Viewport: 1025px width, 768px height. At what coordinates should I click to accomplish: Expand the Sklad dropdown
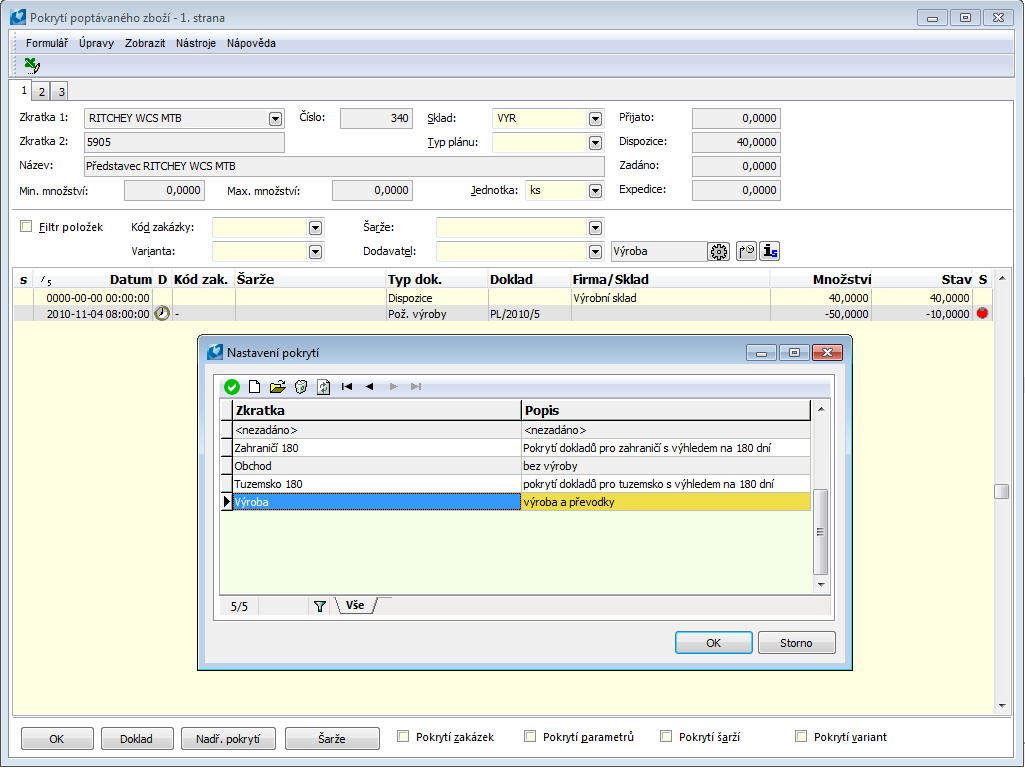pyautogui.click(x=596, y=118)
